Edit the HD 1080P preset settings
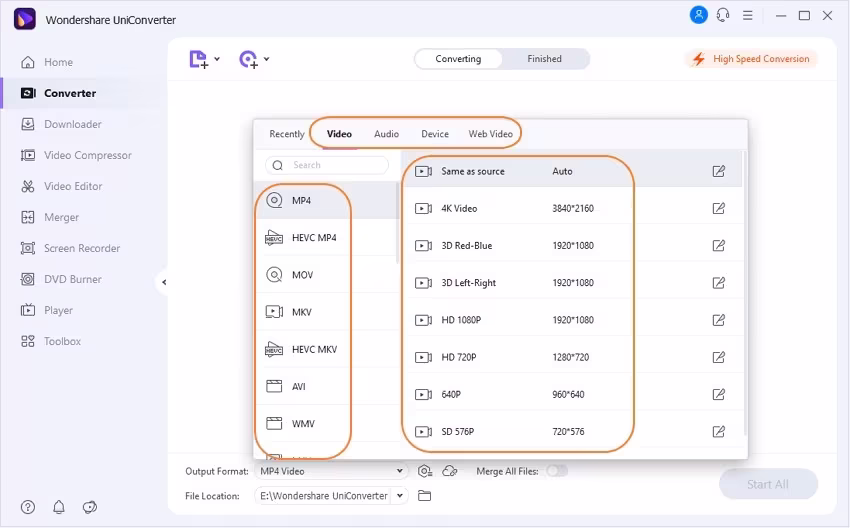 [719, 320]
